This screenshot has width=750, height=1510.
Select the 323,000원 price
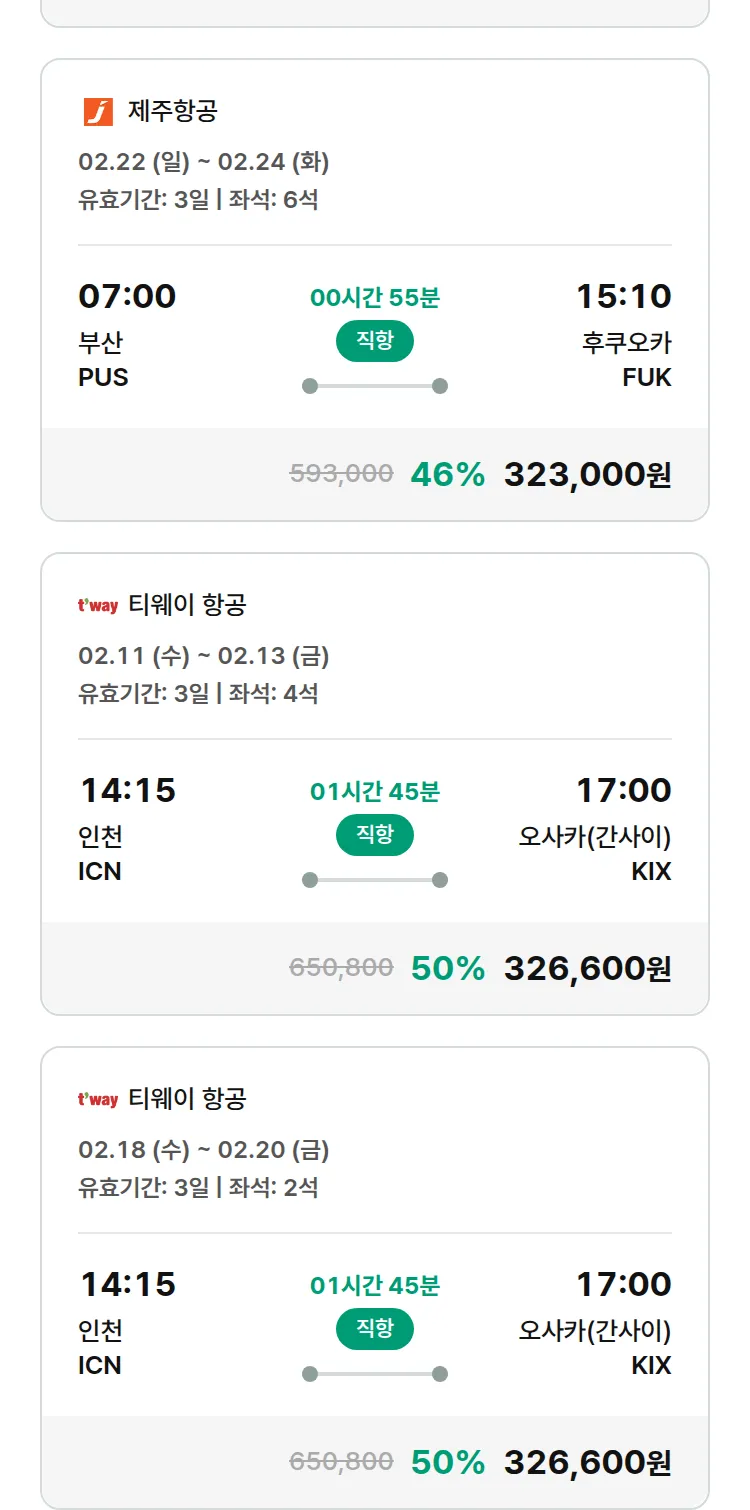tap(587, 474)
